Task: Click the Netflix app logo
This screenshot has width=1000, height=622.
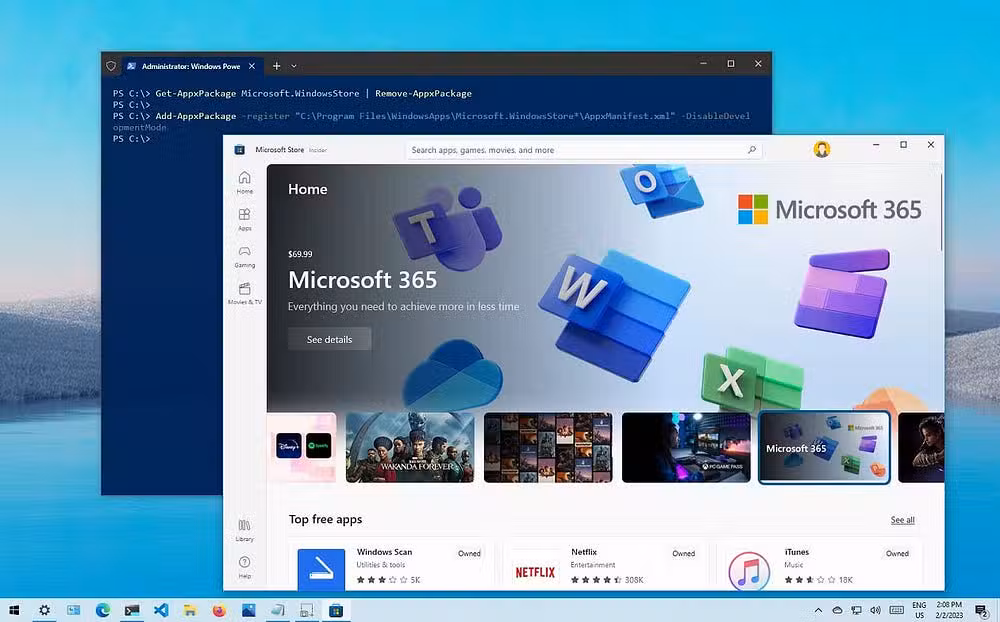Action: (535, 572)
